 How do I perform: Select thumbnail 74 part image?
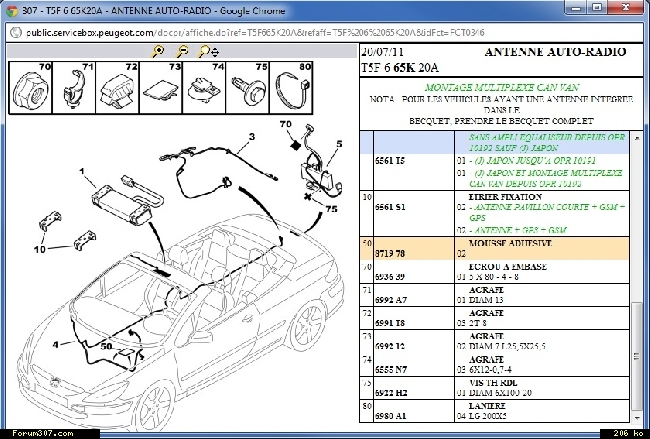[x=204, y=88]
